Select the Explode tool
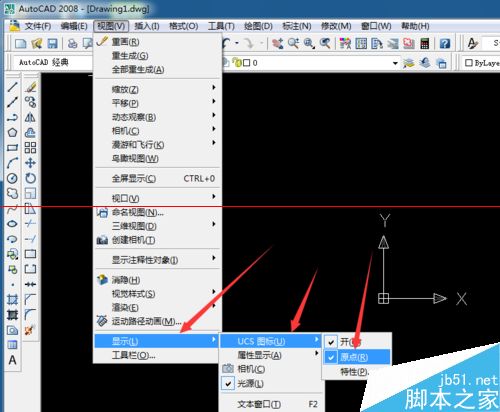500x412 pixels. (30, 330)
